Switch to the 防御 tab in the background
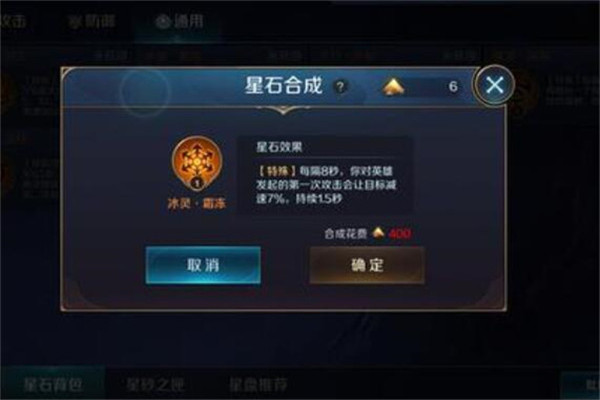Viewport: 600px width, 400px height. pos(92,21)
